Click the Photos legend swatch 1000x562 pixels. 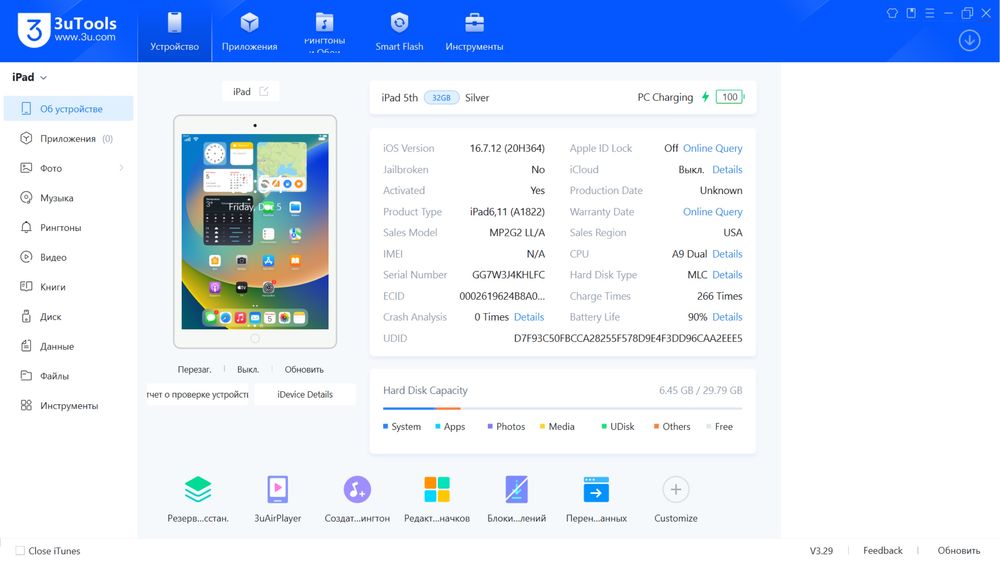point(490,426)
